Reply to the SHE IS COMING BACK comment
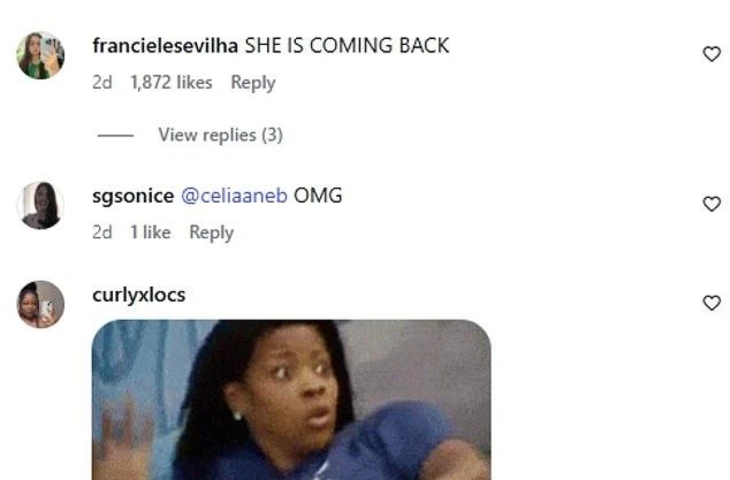Screen dimensions: 730x480 pyautogui.click(x=253, y=83)
